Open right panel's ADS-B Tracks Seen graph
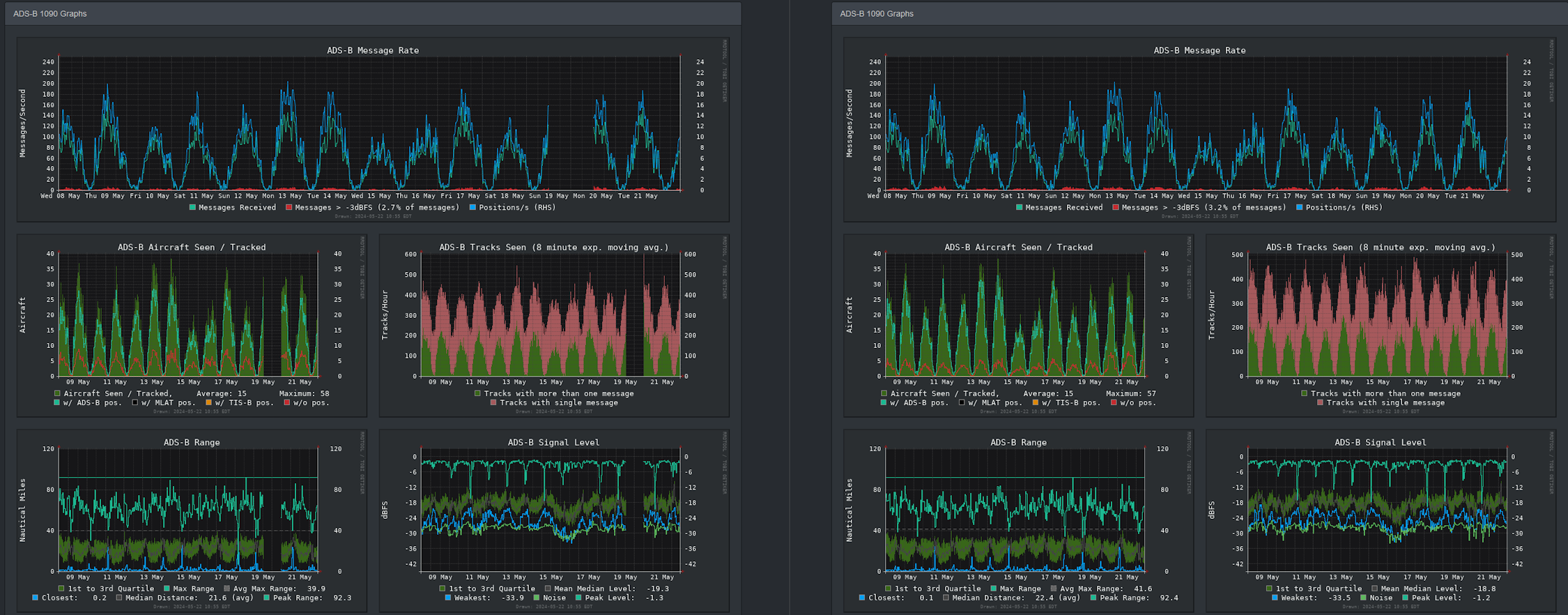Image resolution: width=1568 pixels, height=615 pixels. [x=1381, y=326]
